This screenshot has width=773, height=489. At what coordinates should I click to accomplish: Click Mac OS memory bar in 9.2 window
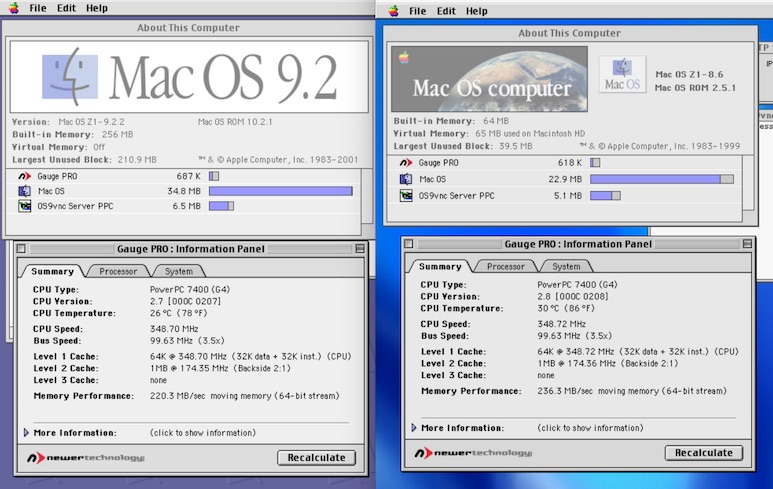[281, 191]
